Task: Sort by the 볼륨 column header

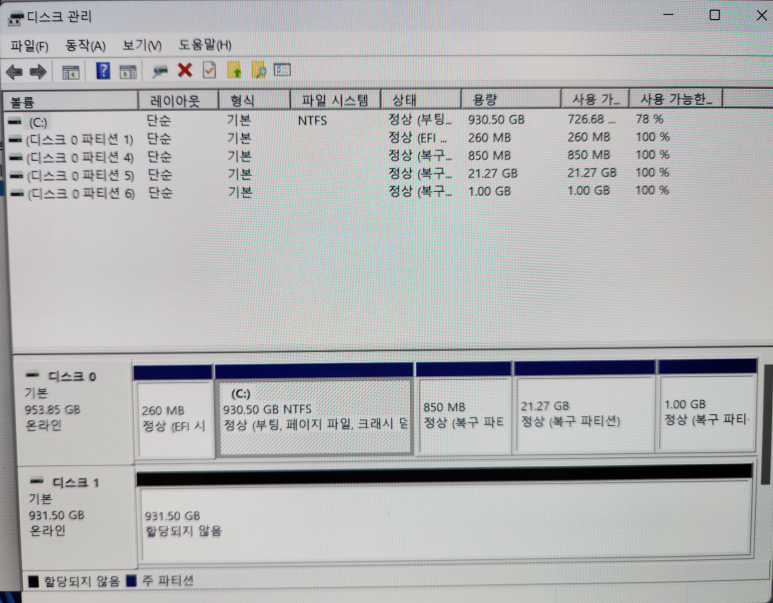Action: click(x=70, y=102)
